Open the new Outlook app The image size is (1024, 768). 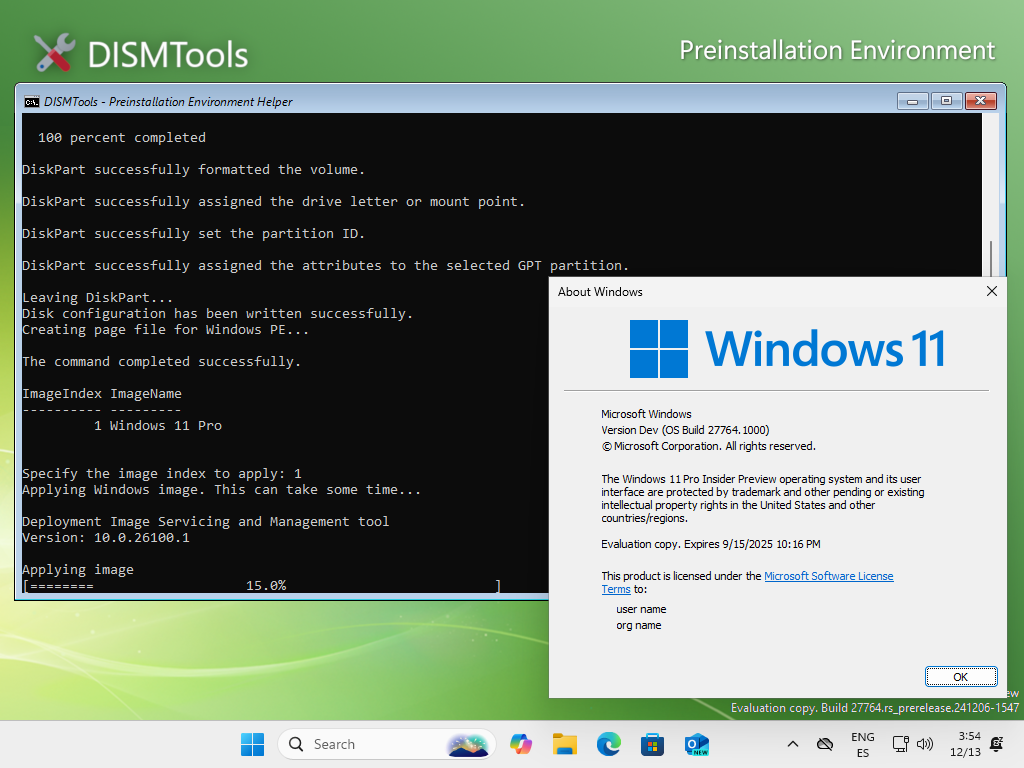click(x=697, y=744)
